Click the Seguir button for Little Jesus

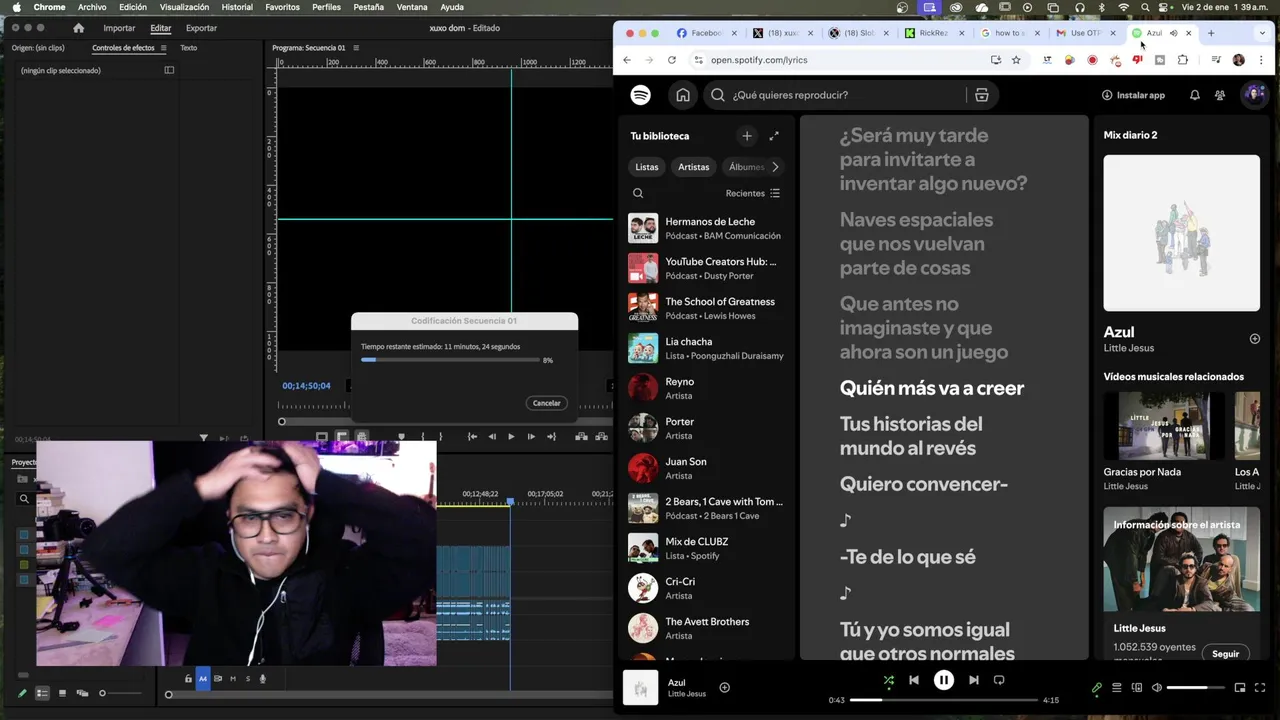click(1225, 654)
